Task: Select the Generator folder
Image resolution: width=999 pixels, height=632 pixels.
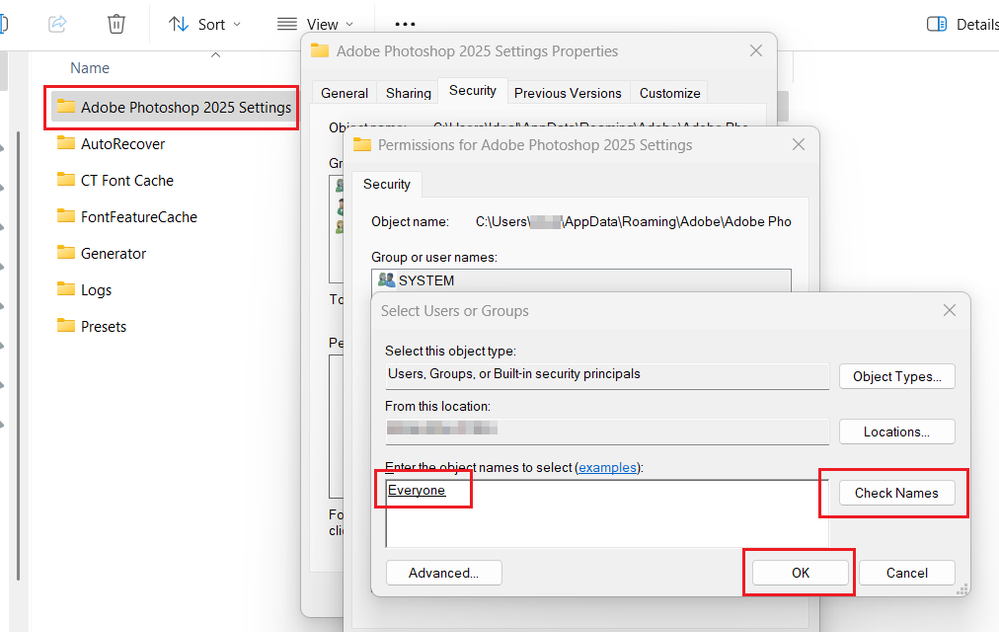Action: (x=101, y=254)
